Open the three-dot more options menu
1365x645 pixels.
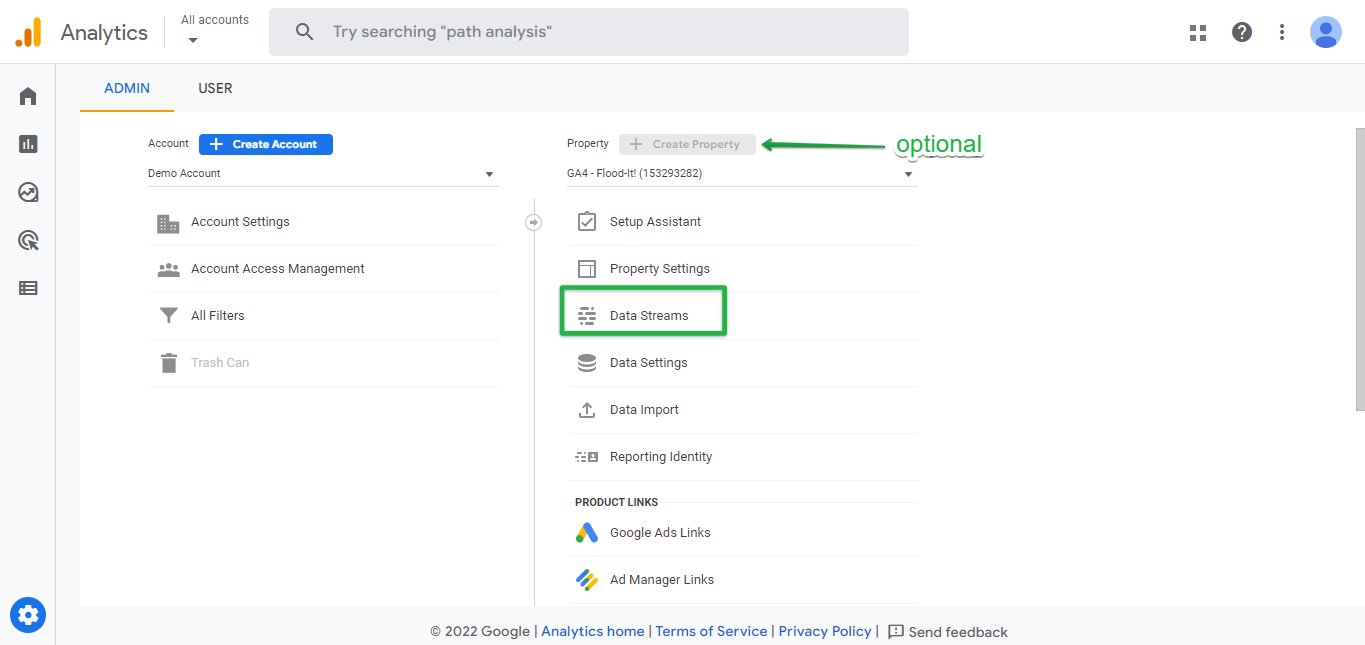click(1282, 32)
